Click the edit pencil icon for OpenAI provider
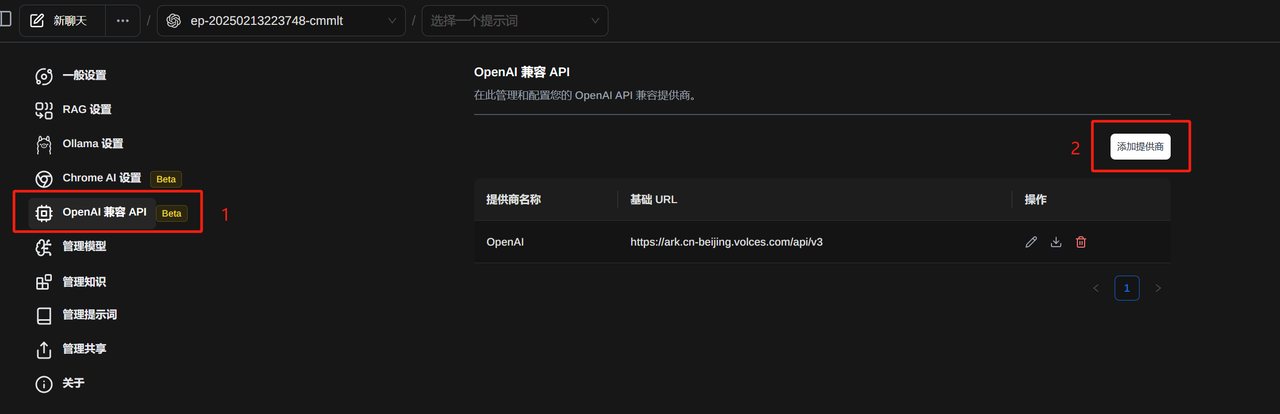Image resolution: width=1280 pixels, height=414 pixels. pyautogui.click(x=1031, y=242)
